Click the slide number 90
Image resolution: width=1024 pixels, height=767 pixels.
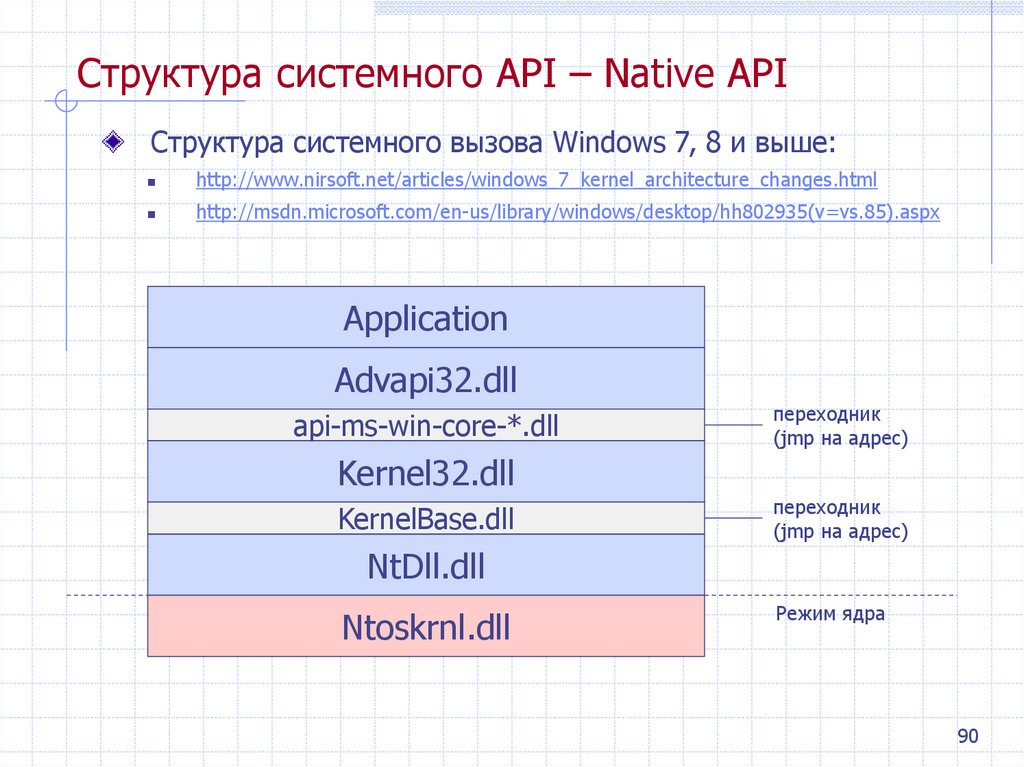pyautogui.click(x=968, y=736)
